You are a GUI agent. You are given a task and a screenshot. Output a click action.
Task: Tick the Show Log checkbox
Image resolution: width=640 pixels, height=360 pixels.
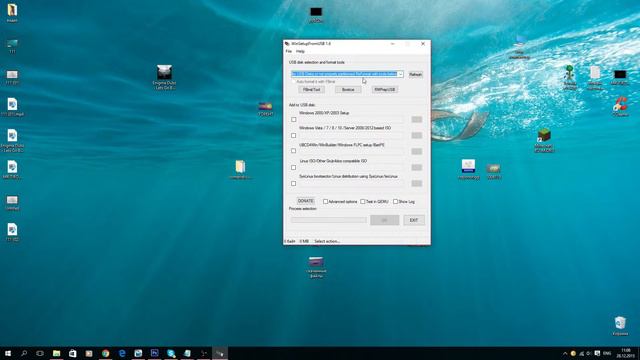coord(395,202)
